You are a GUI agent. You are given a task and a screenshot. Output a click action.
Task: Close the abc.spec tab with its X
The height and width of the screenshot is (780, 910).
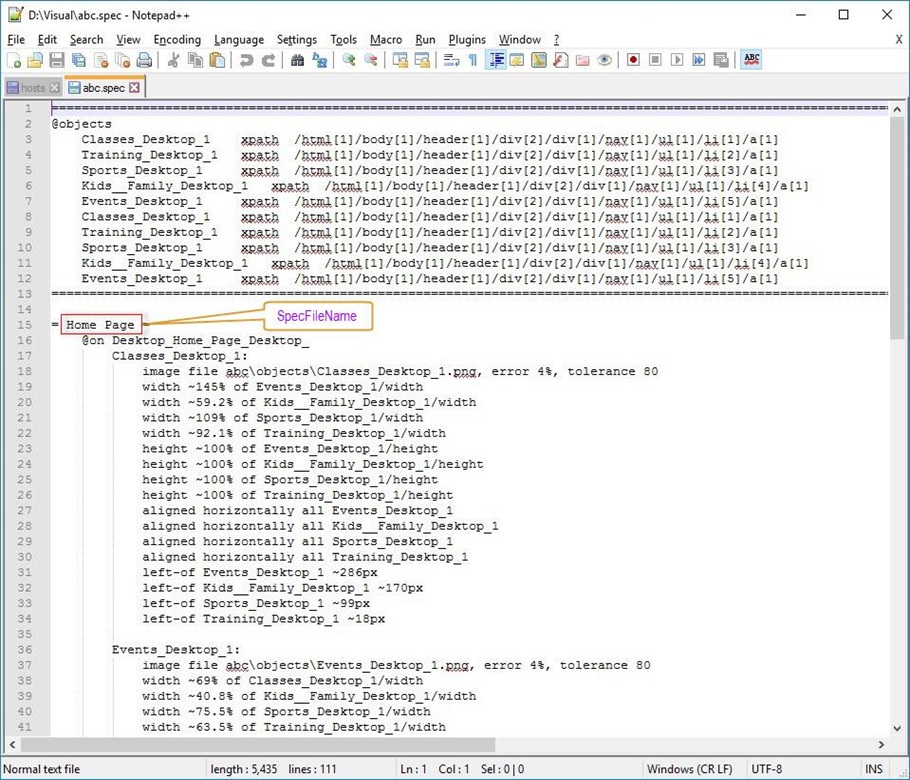click(135, 88)
